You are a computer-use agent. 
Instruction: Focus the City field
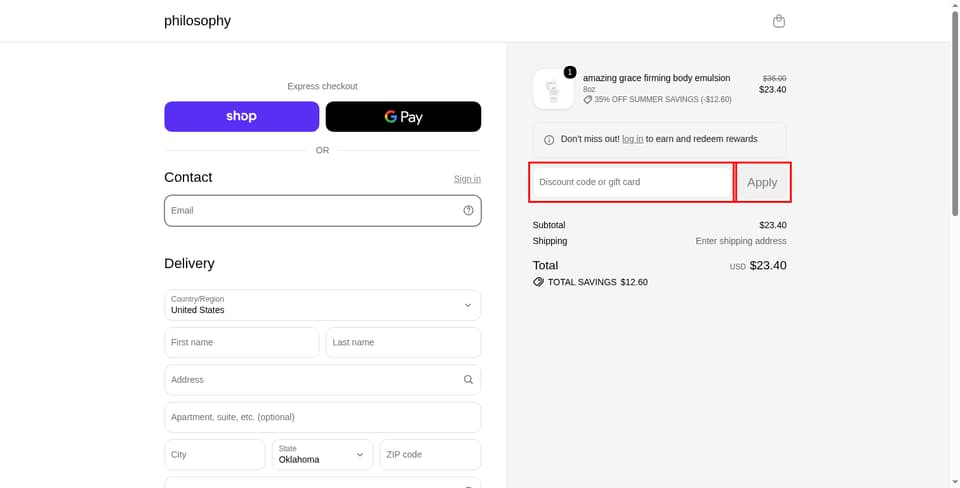(x=215, y=454)
